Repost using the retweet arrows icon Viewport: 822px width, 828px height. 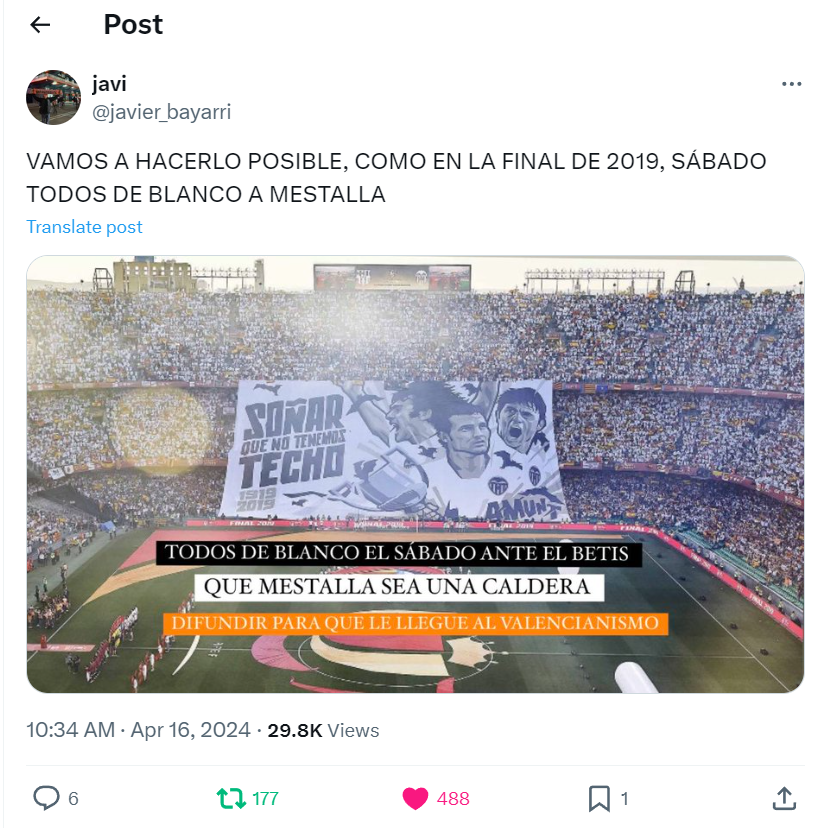tap(231, 798)
